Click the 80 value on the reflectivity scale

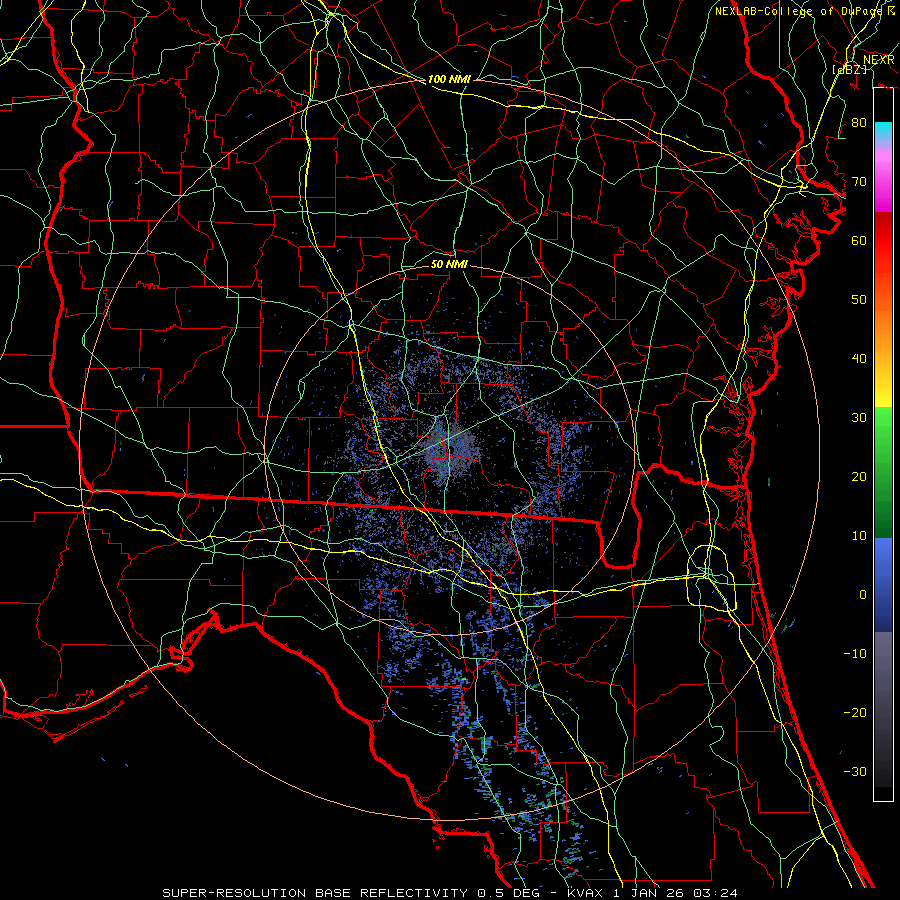click(x=859, y=123)
